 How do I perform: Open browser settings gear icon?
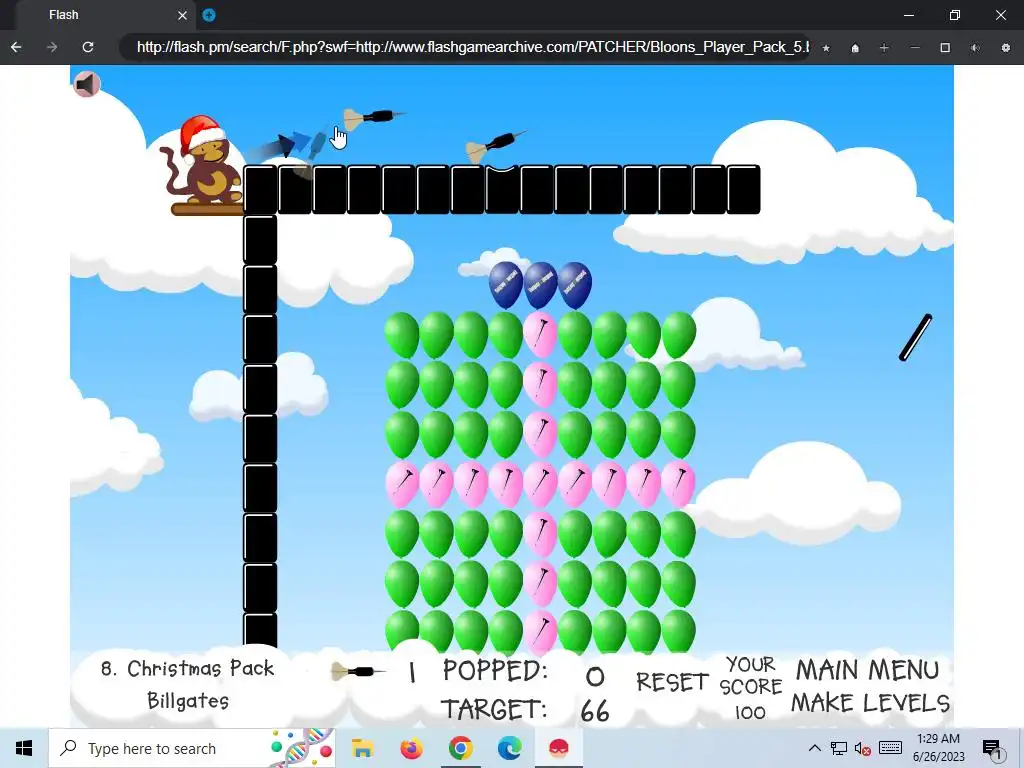tap(1006, 48)
